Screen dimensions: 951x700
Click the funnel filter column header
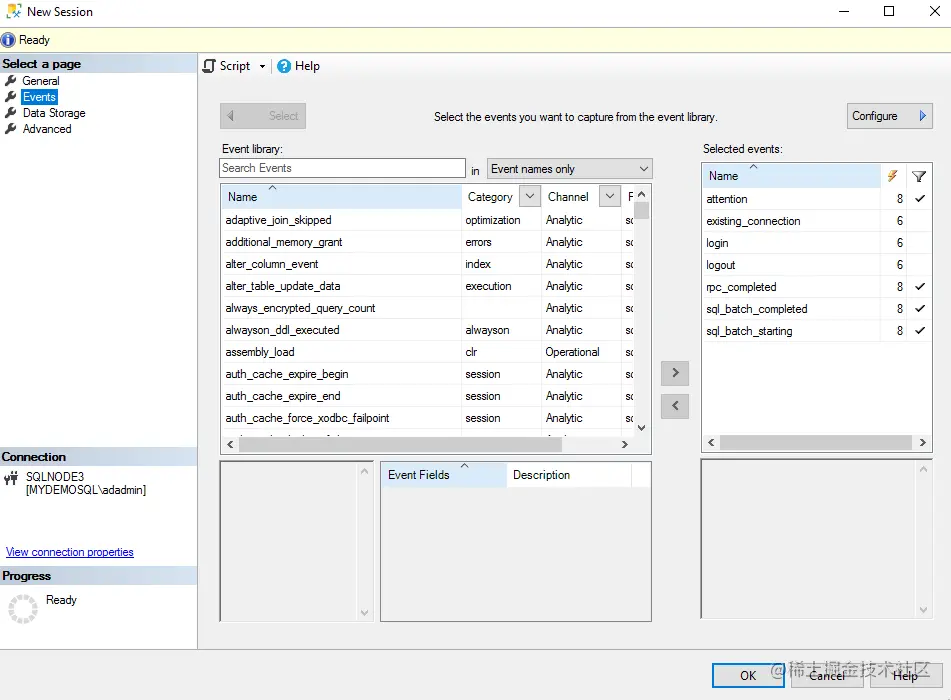pos(919,176)
